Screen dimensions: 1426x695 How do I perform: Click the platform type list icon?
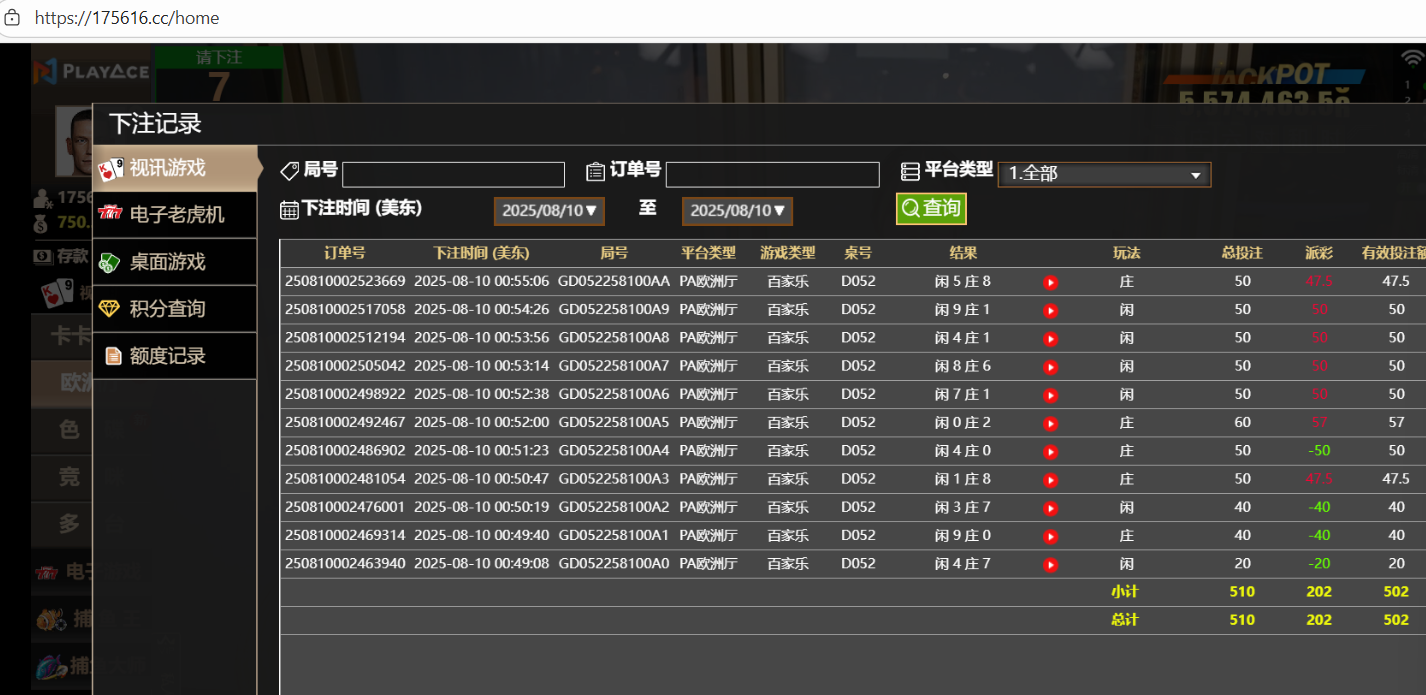(910, 171)
